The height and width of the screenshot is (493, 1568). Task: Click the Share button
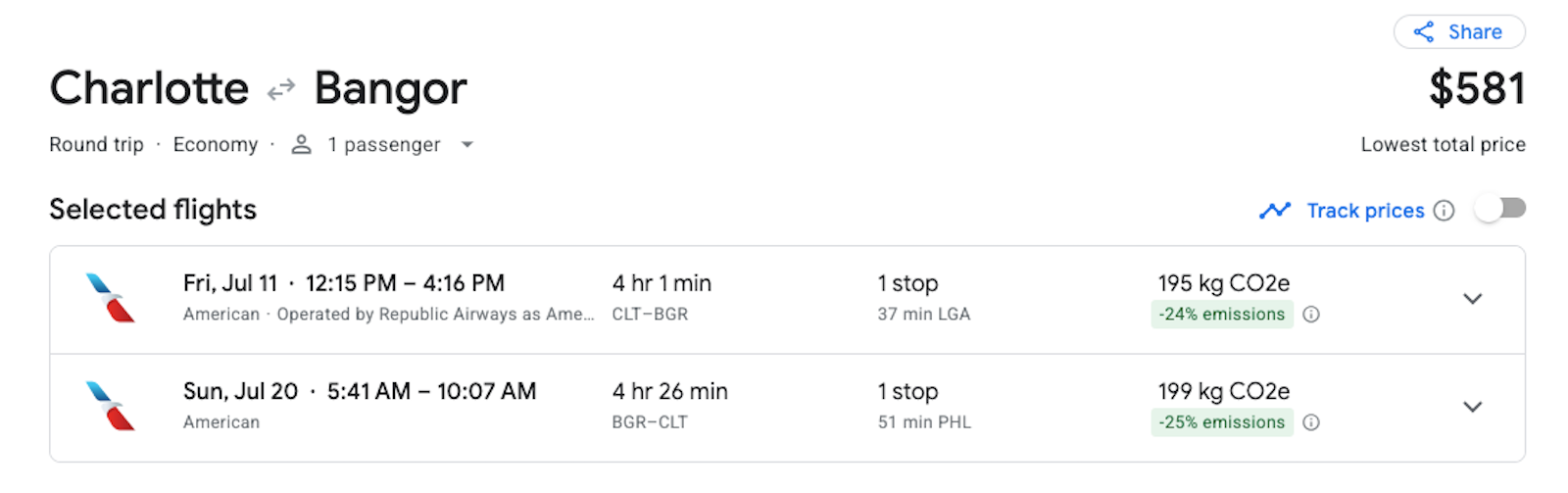[x=1459, y=32]
